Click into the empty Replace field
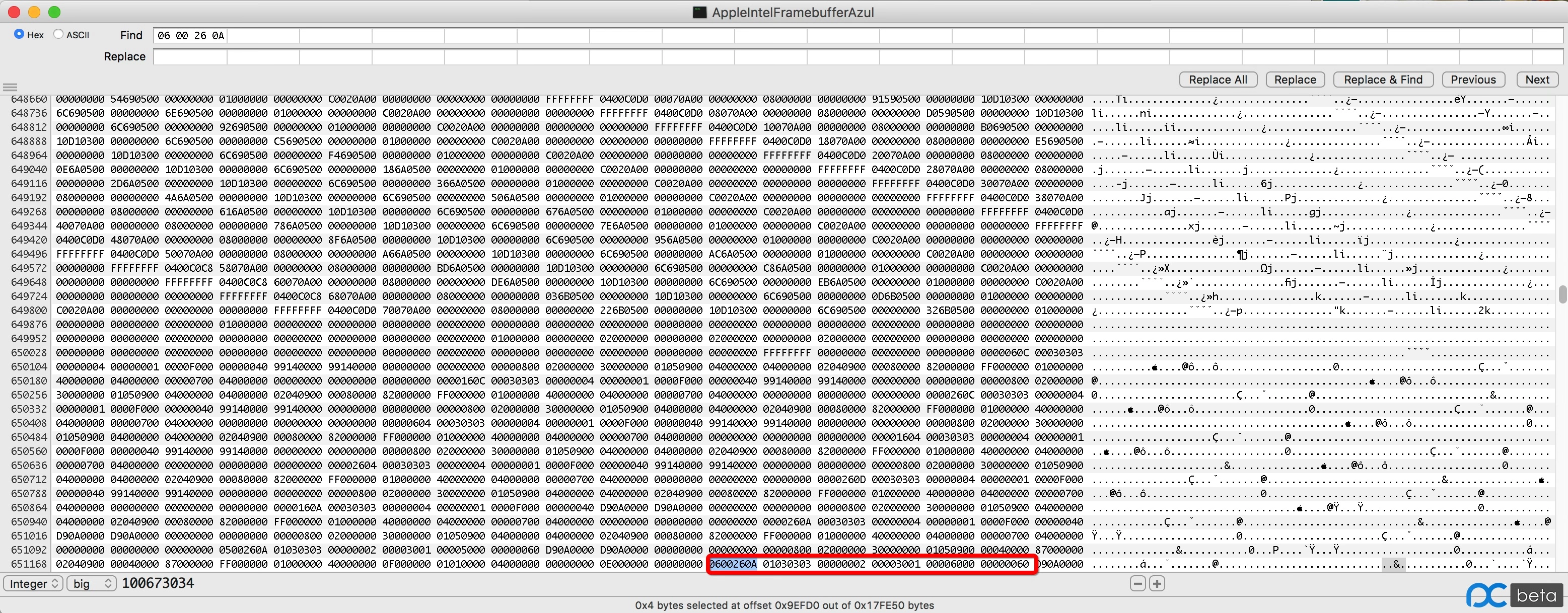The height and width of the screenshot is (613, 1568). 858,57
